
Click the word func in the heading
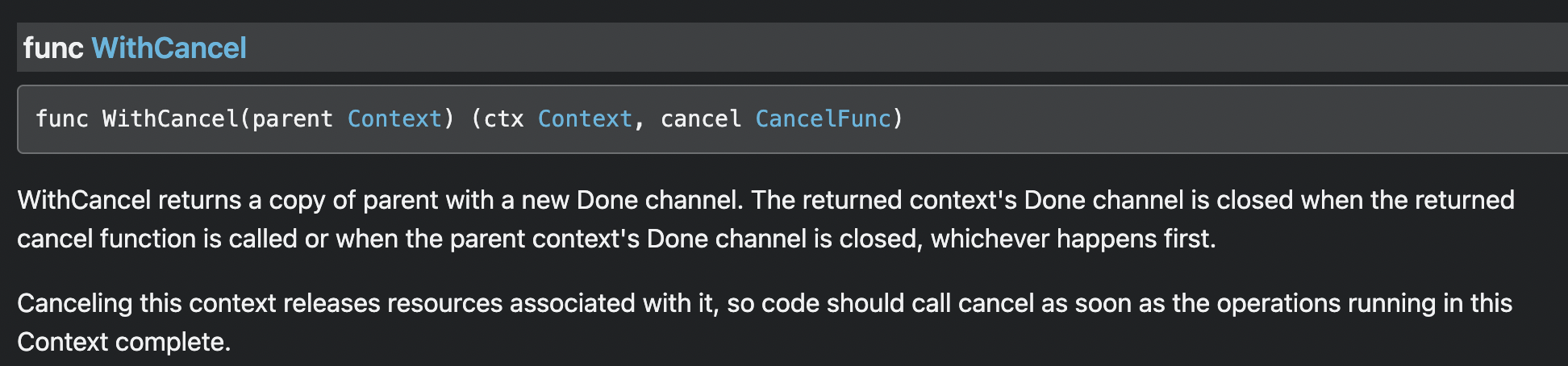(53, 48)
